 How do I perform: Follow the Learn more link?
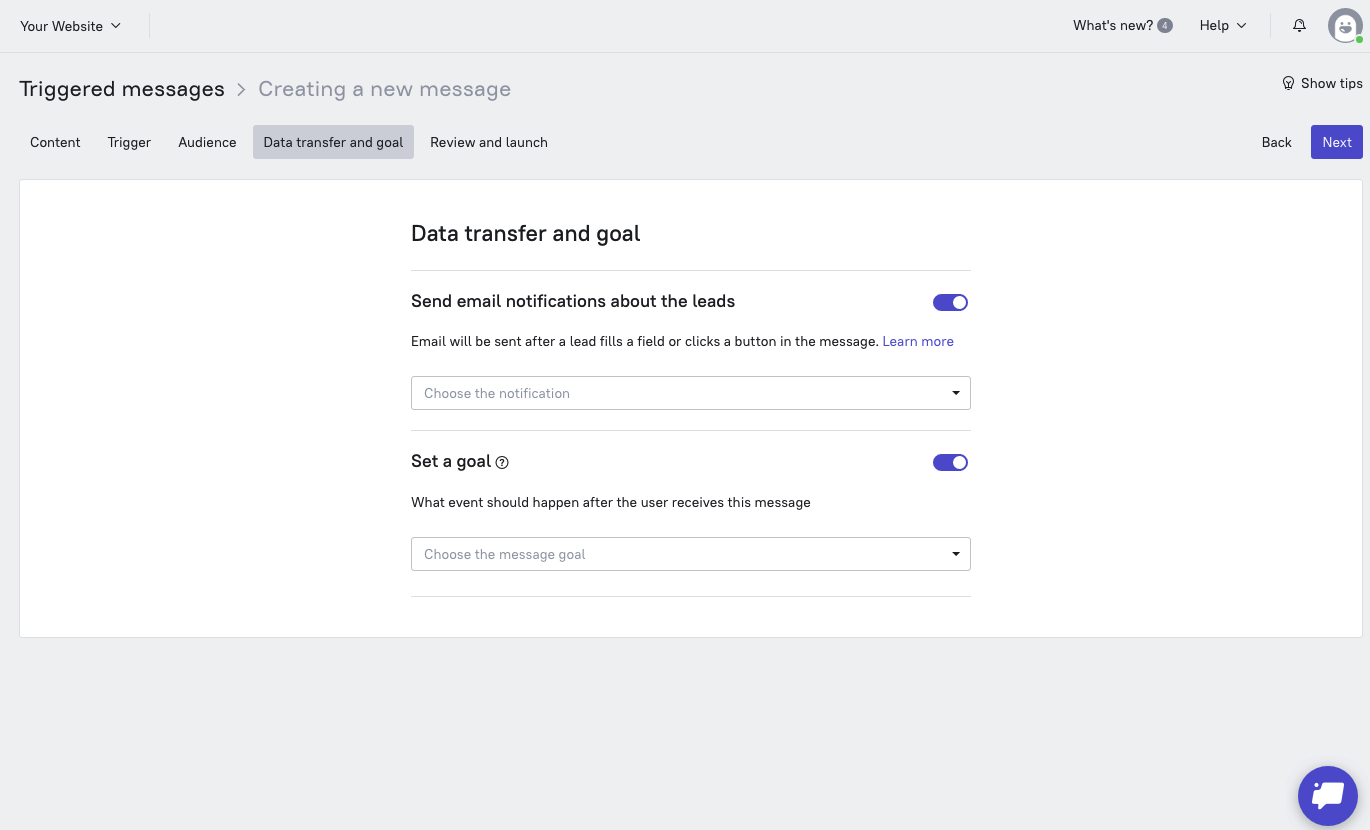click(918, 342)
